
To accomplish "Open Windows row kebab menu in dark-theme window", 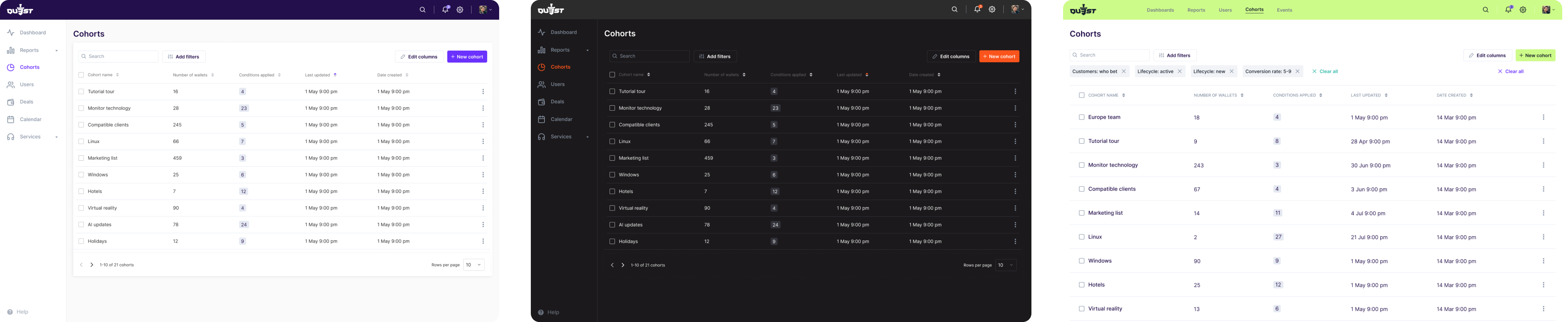I will pos(1015,175).
